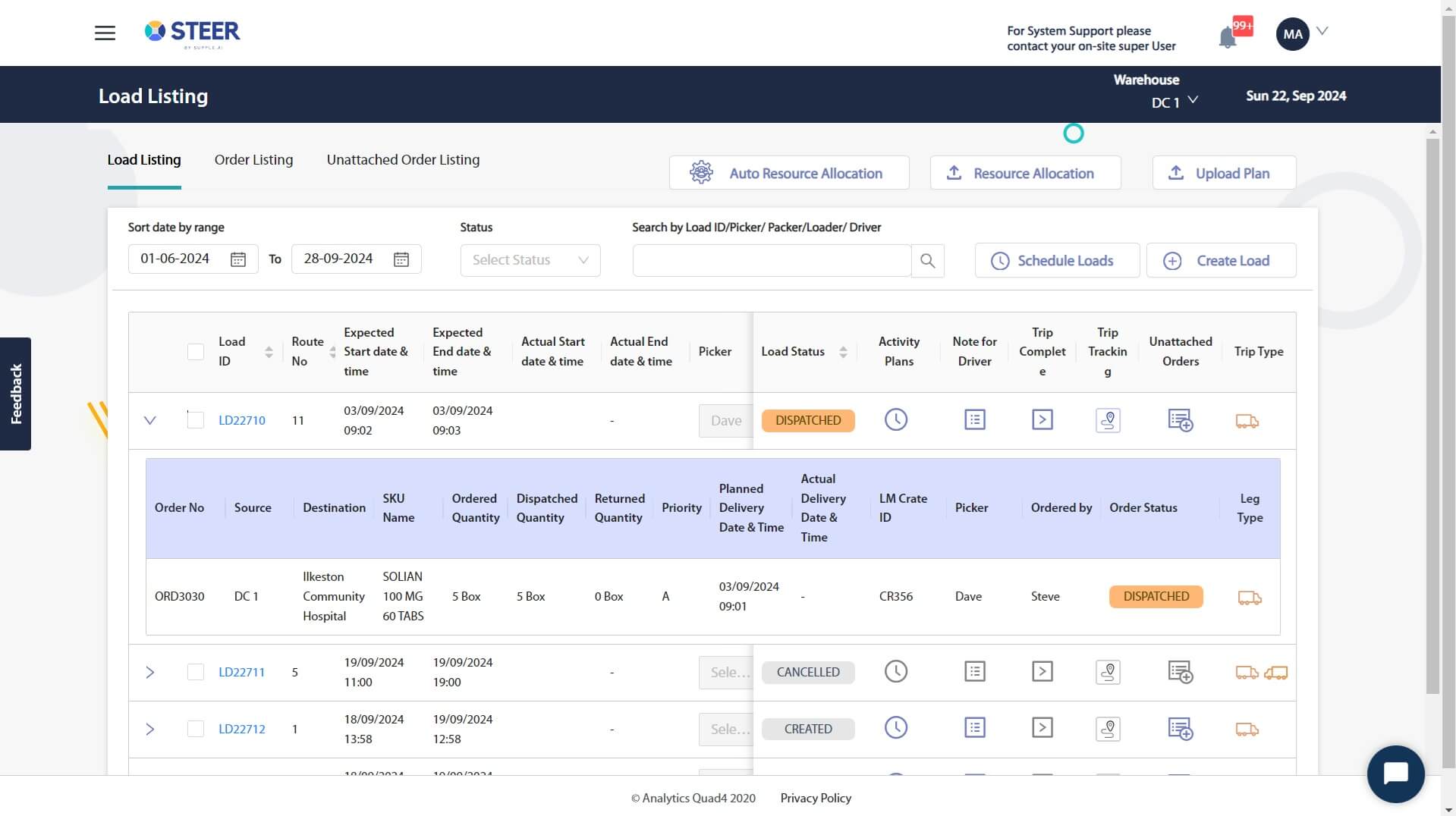The width and height of the screenshot is (1456, 816).
Task: Tick the checkbox for load LD22710
Action: [196, 420]
